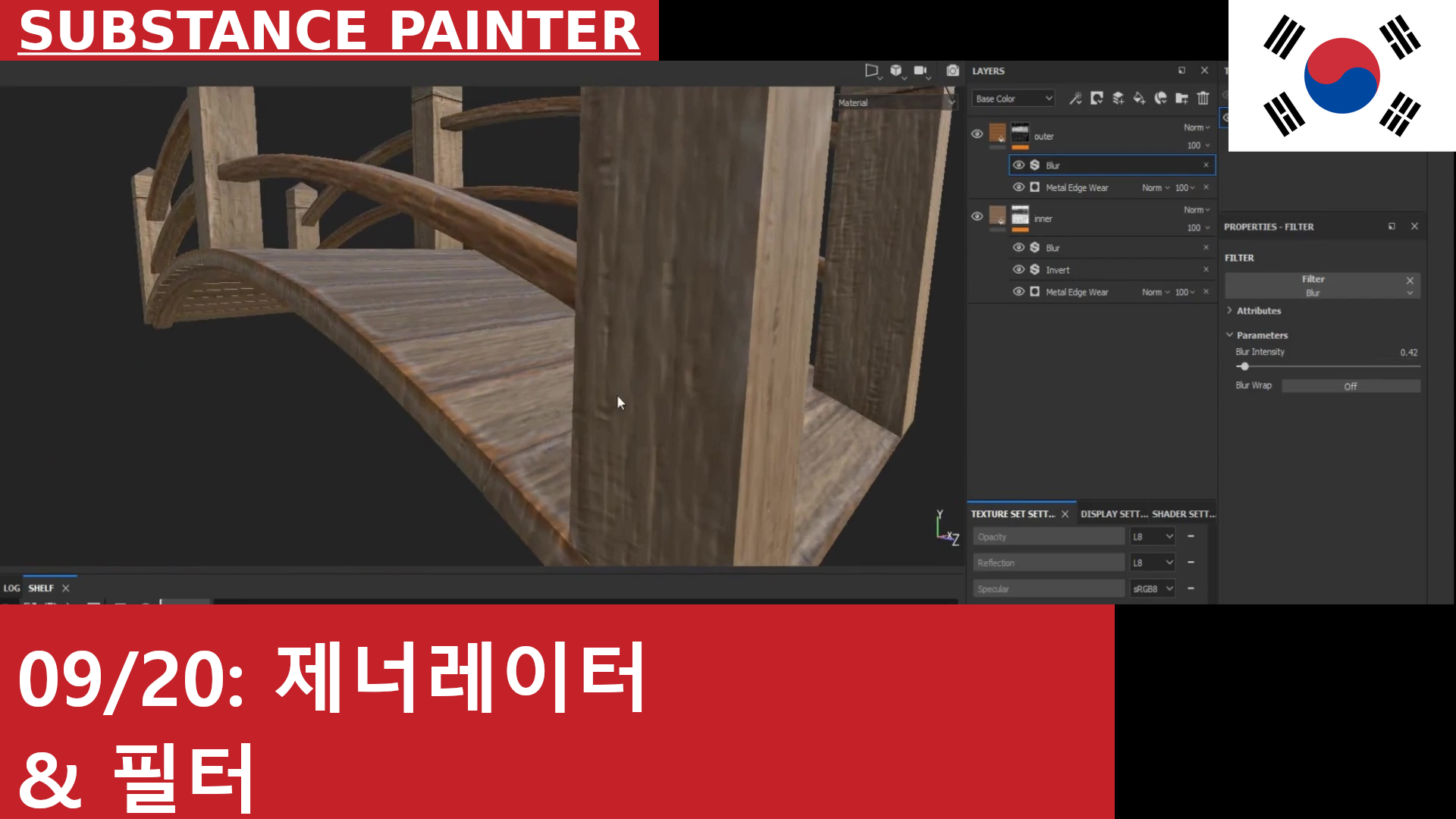This screenshot has height=819, width=1456.
Task: Remove the Blur effect from inner layer
Action: click(x=1206, y=247)
